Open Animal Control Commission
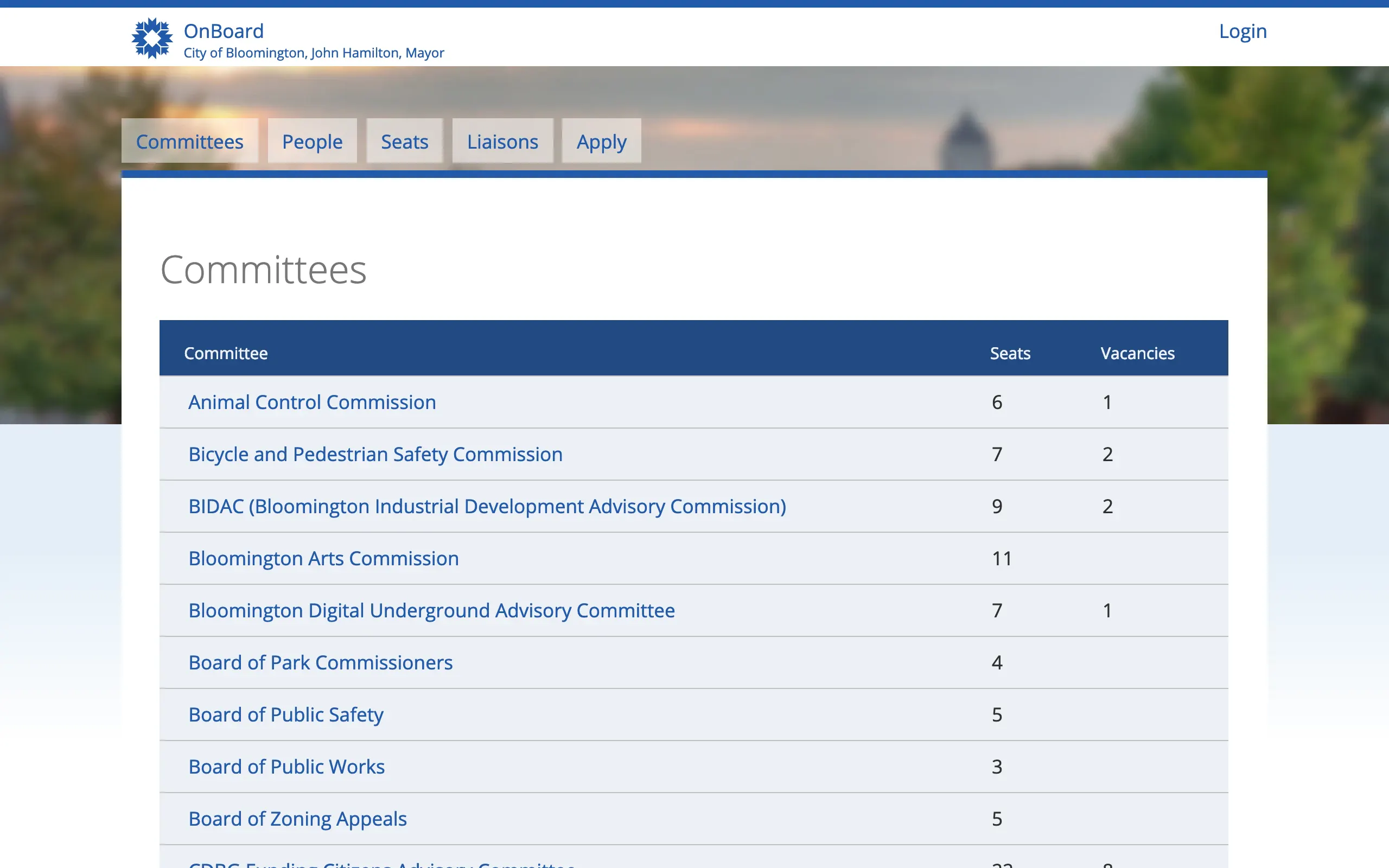Image resolution: width=1389 pixels, height=868 pixels. [x=311, y=402]
